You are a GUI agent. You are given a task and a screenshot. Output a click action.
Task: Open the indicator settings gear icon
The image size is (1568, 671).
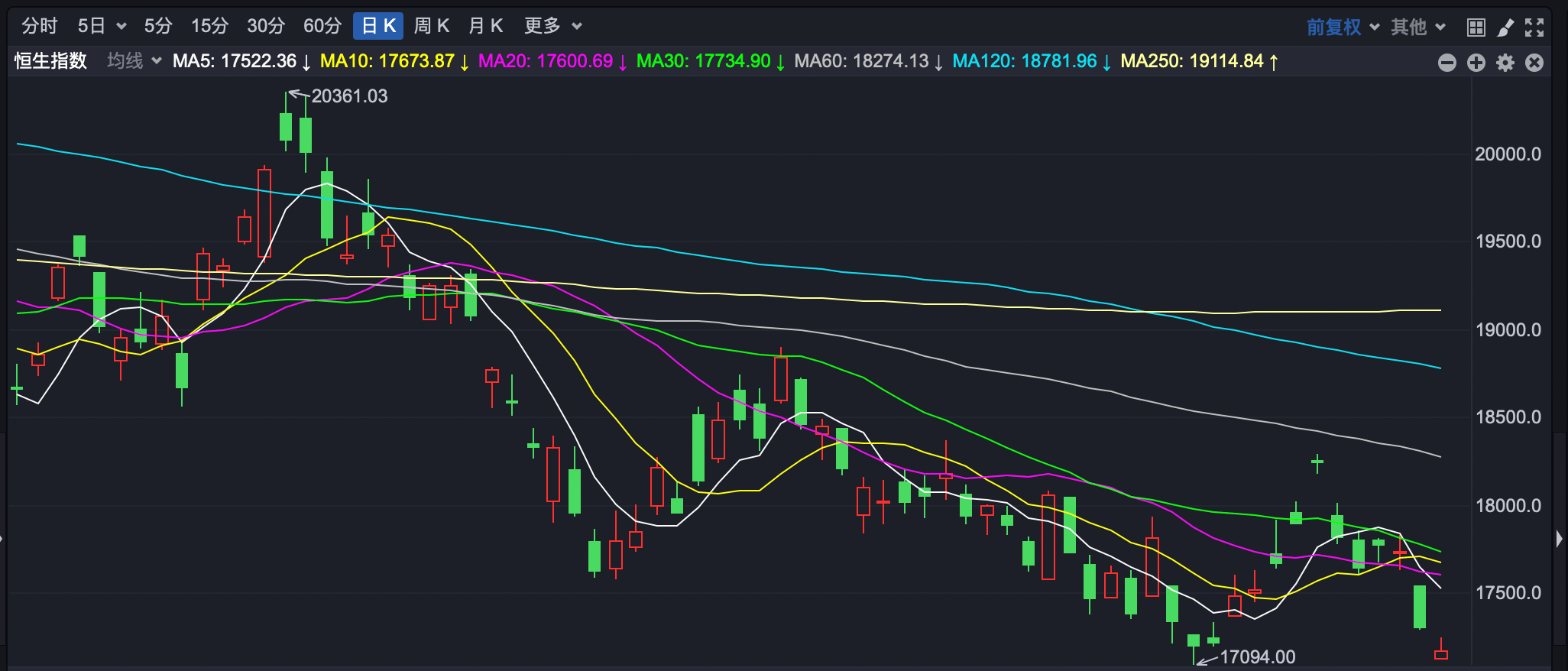(x=1505, y=63)
